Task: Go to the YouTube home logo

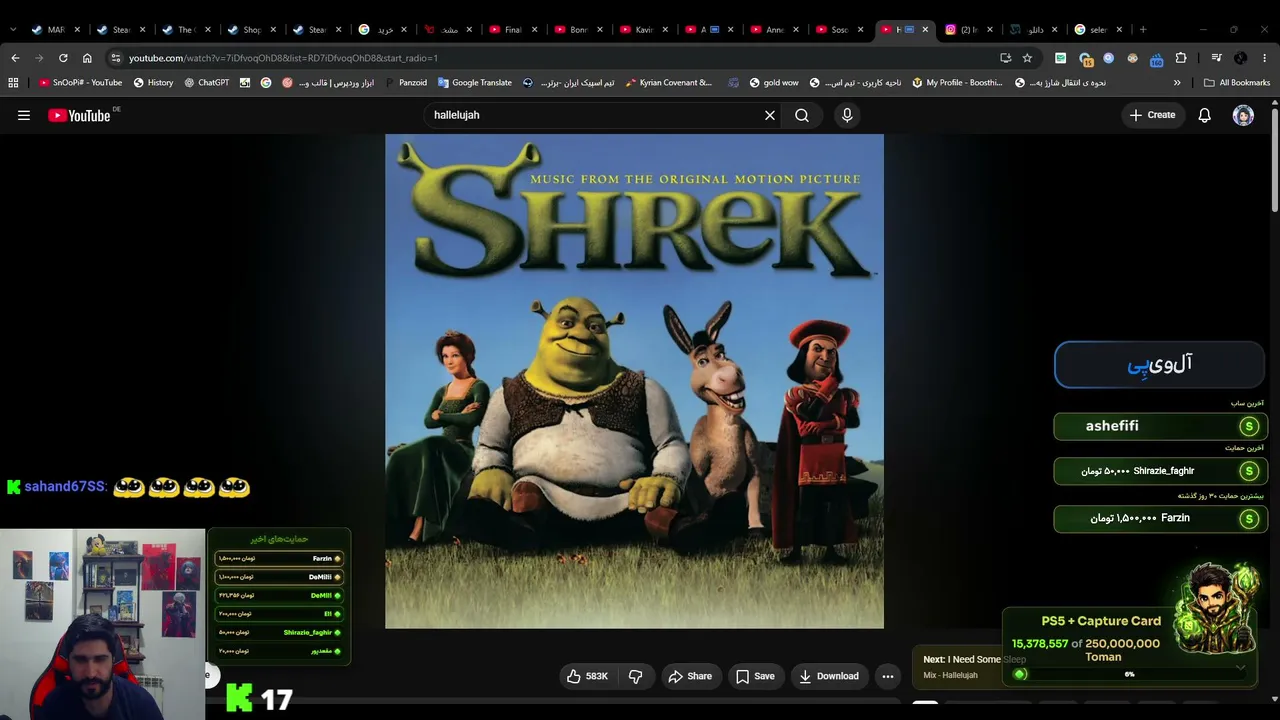Action: click(79, 116)
